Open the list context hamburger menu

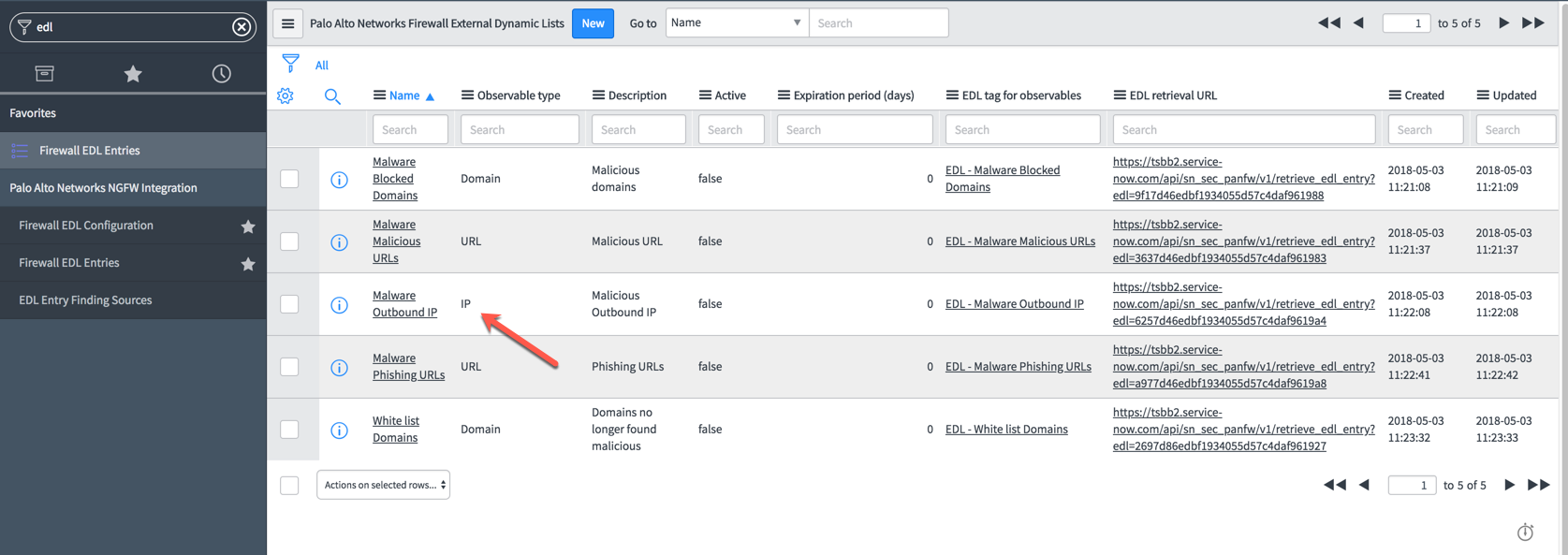point(287,23)
